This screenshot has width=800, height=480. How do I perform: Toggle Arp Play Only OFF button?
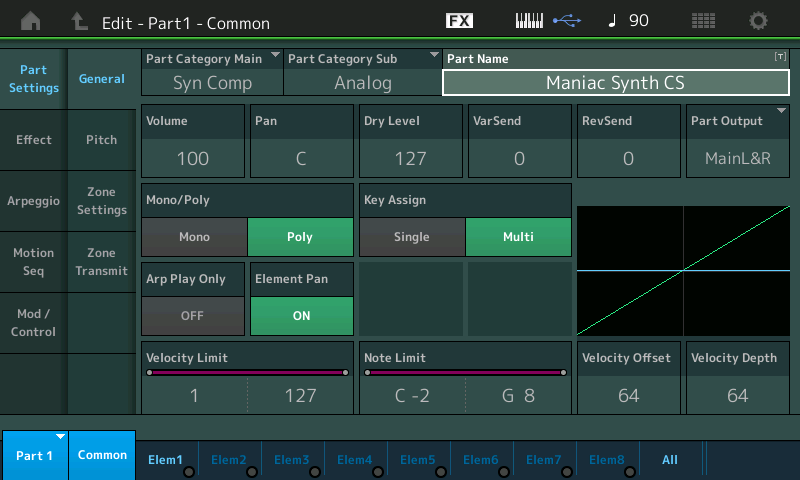click(194, 315)
